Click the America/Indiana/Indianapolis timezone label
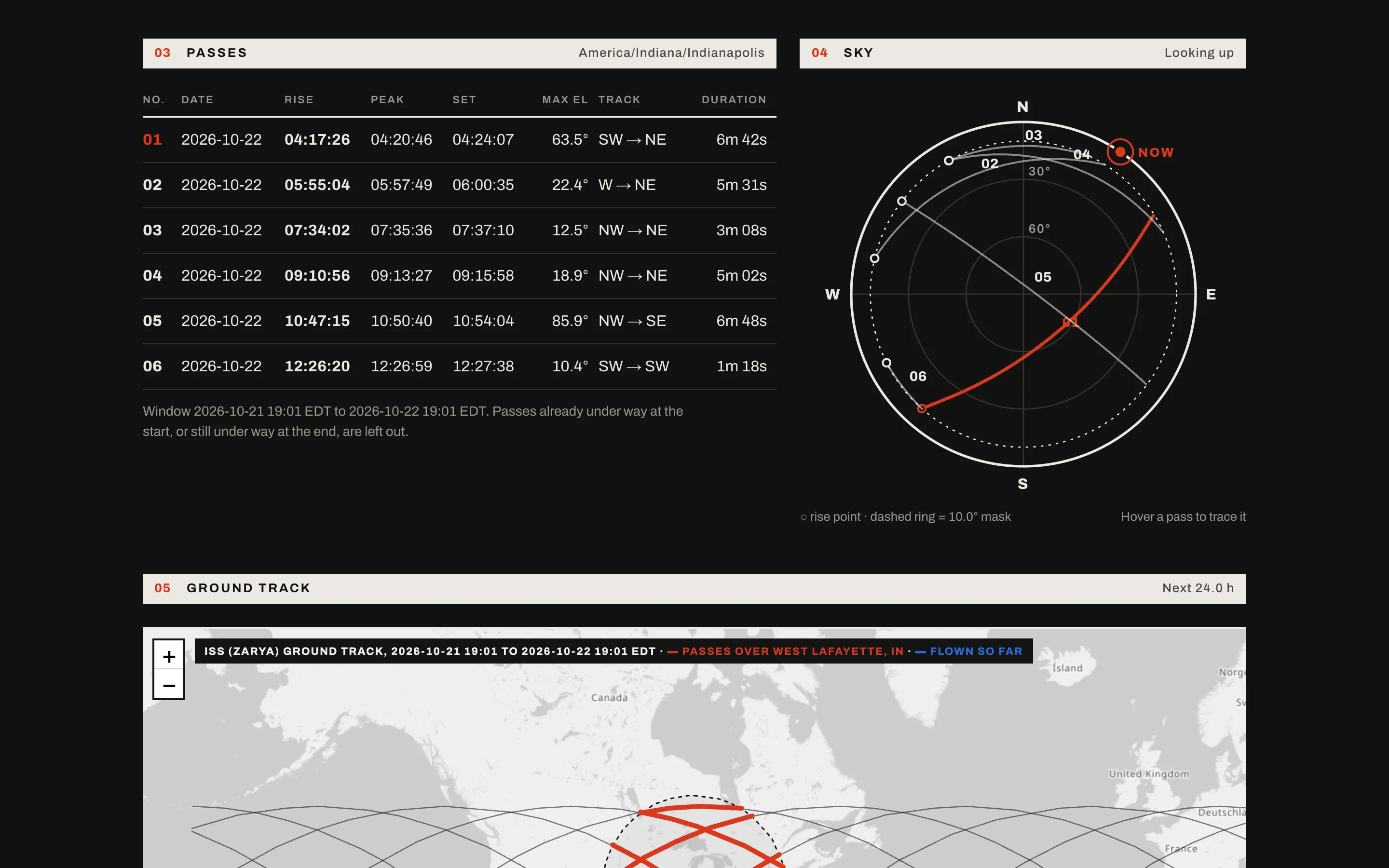 coord(671,53)
